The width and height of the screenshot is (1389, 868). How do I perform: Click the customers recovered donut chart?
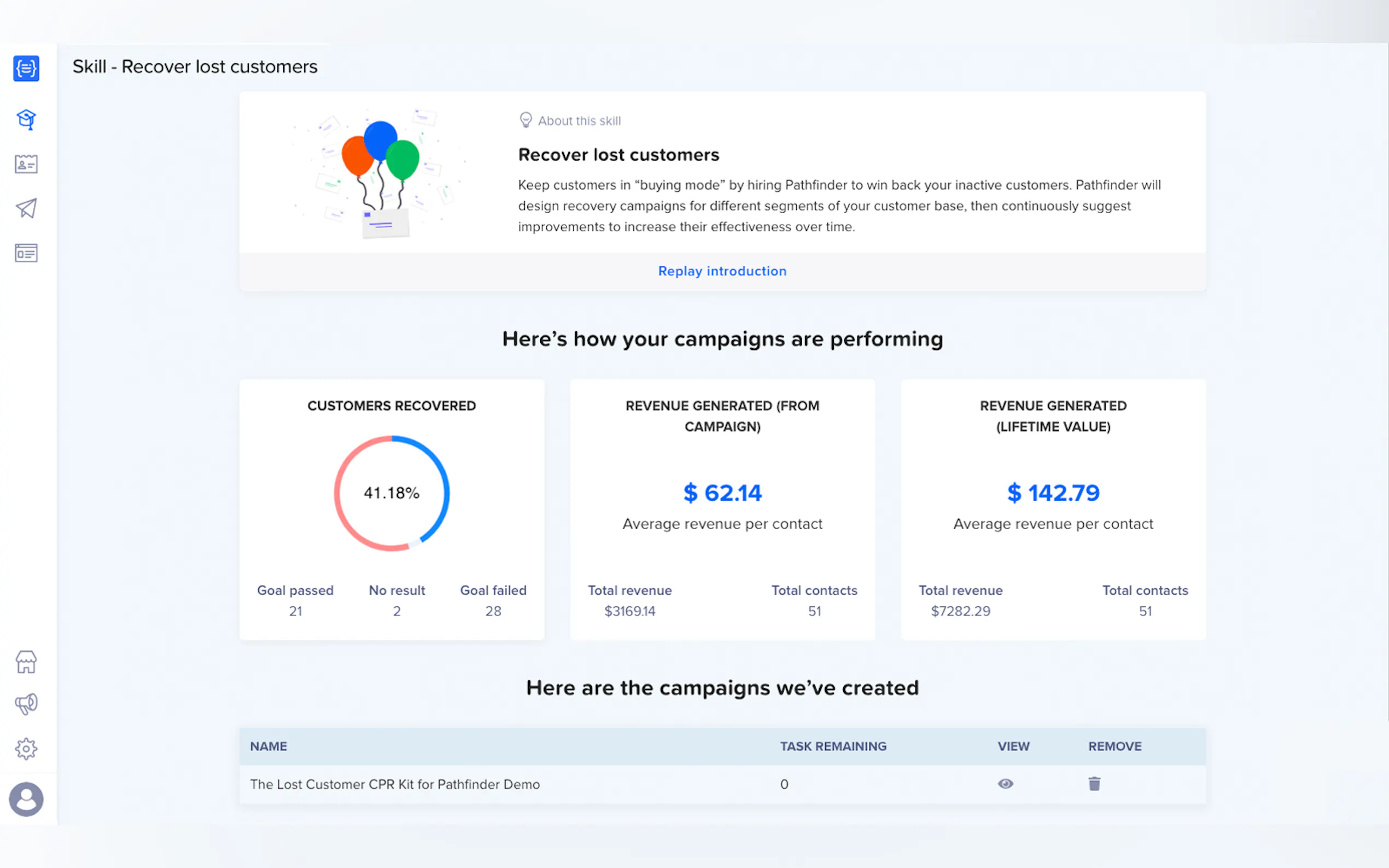392,493
